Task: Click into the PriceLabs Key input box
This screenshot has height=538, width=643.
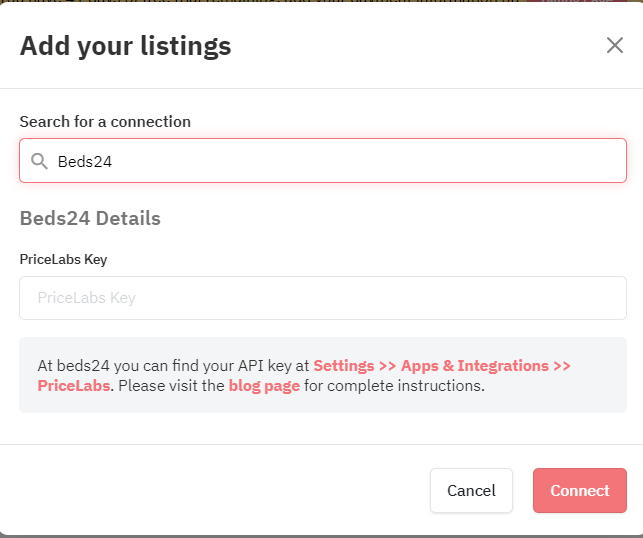Action: pos(323,298)
